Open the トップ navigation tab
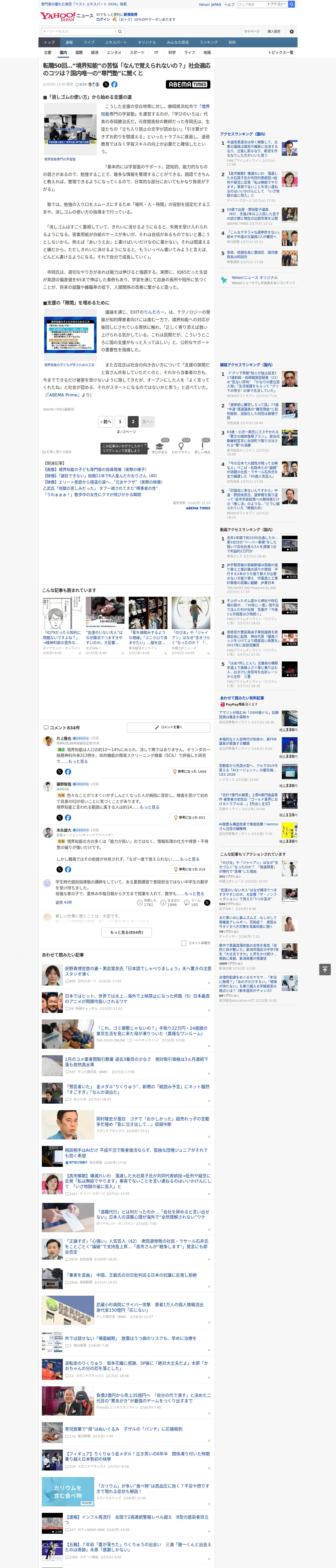 [x=49, y=43]
